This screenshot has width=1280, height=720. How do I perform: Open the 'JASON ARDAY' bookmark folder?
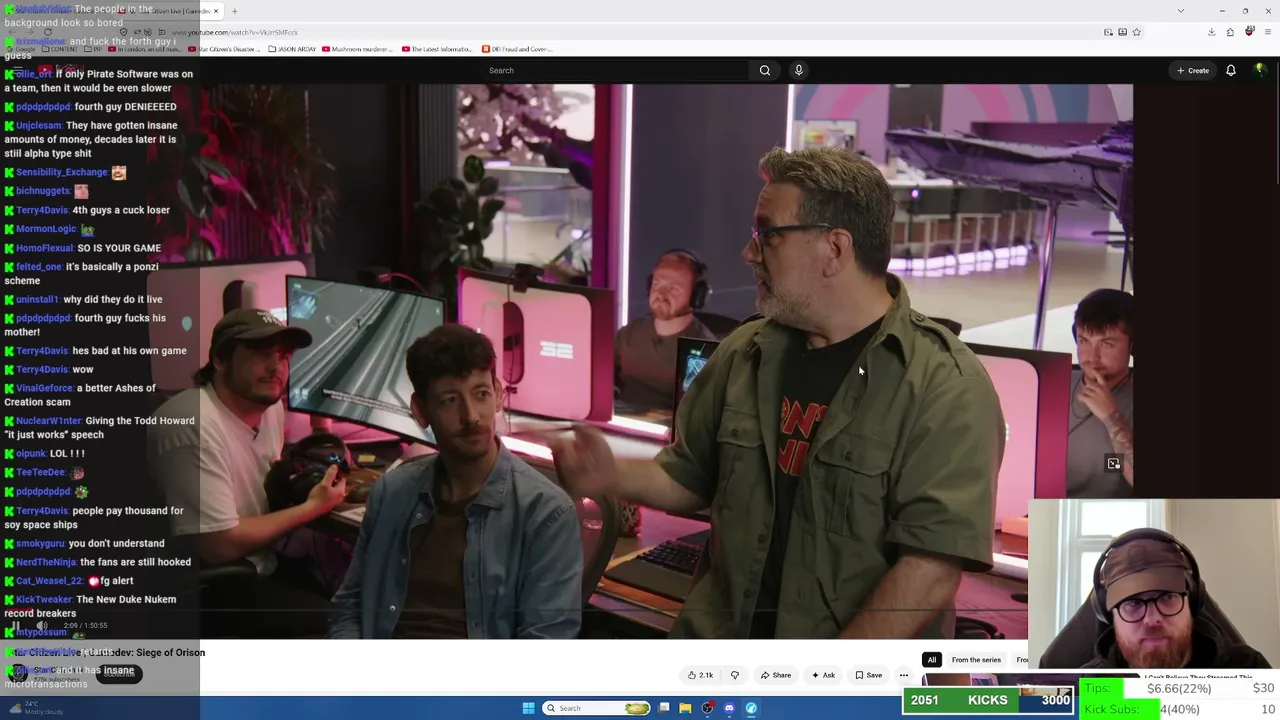(290, 49)
